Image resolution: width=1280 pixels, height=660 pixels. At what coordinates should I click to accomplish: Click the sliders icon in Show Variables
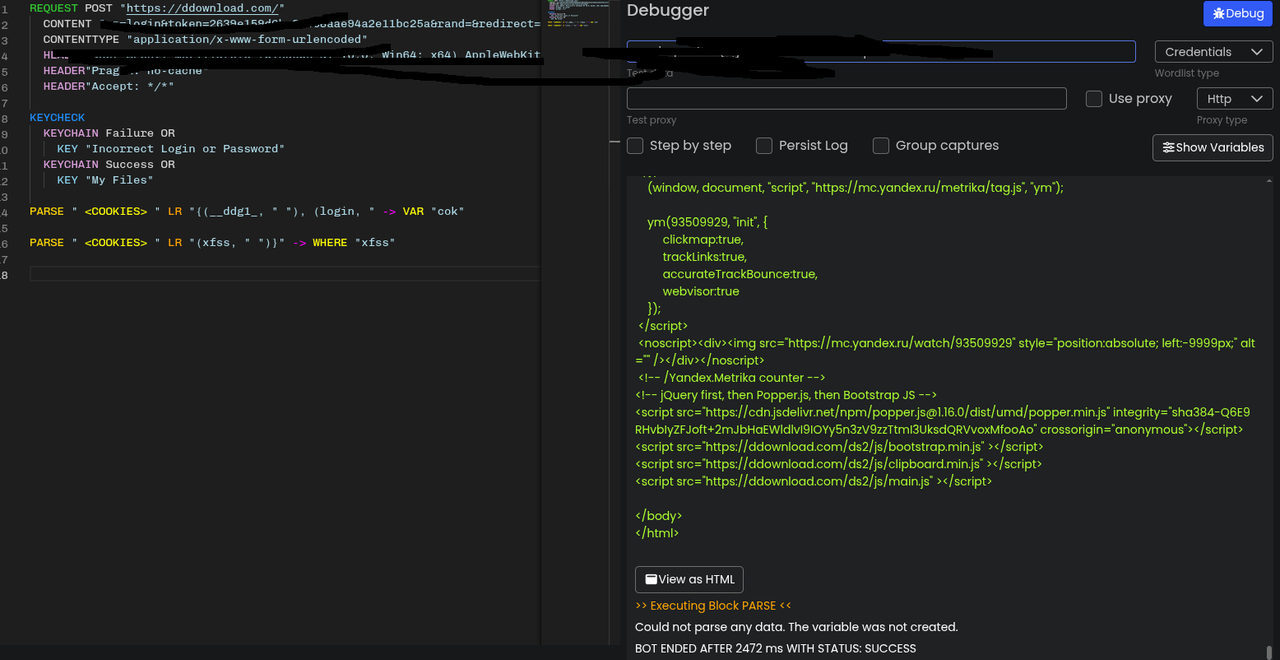[x=1167, y=147]
